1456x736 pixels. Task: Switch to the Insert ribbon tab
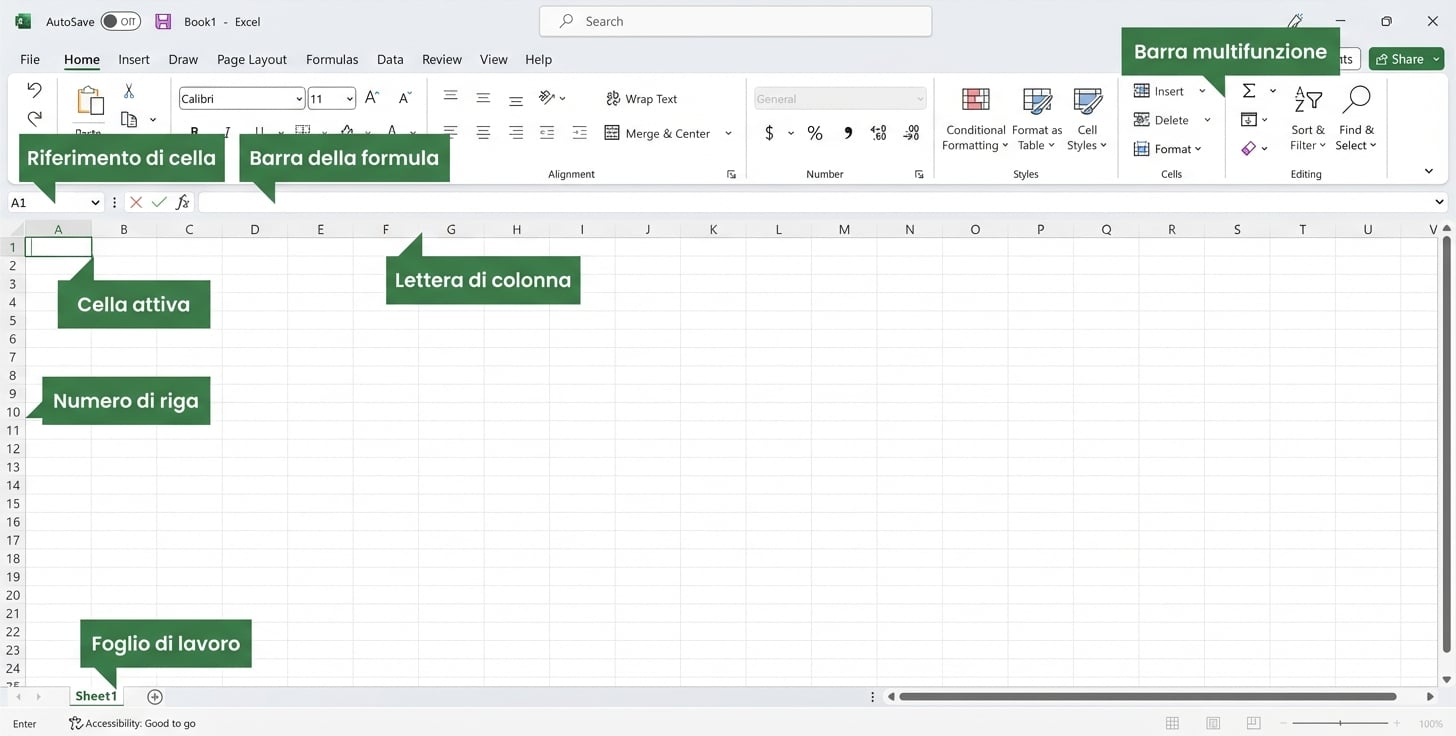click(134, 59)
